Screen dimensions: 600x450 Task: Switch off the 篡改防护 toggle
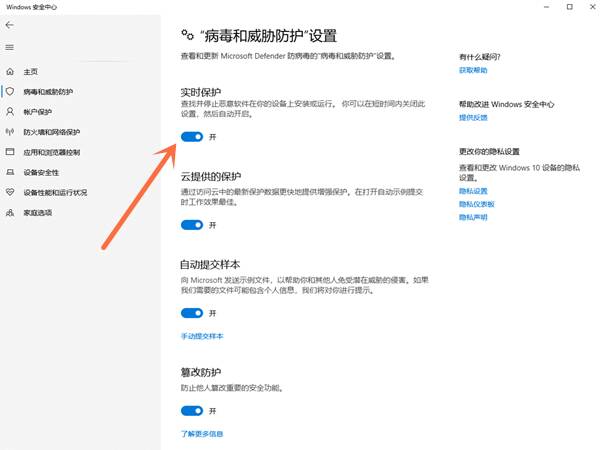pos(192,411)
